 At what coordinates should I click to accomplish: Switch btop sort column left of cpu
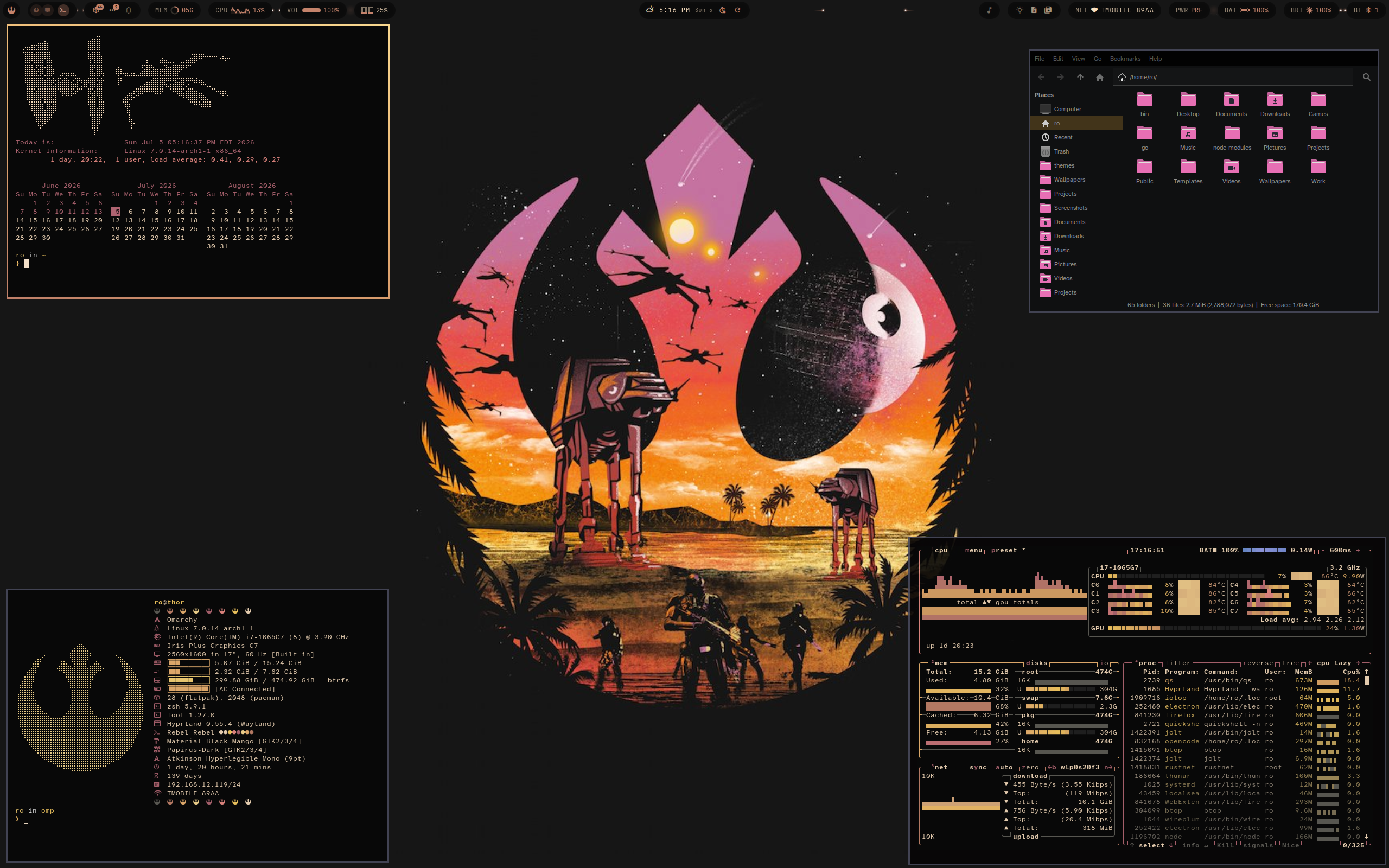point(1310,663)
